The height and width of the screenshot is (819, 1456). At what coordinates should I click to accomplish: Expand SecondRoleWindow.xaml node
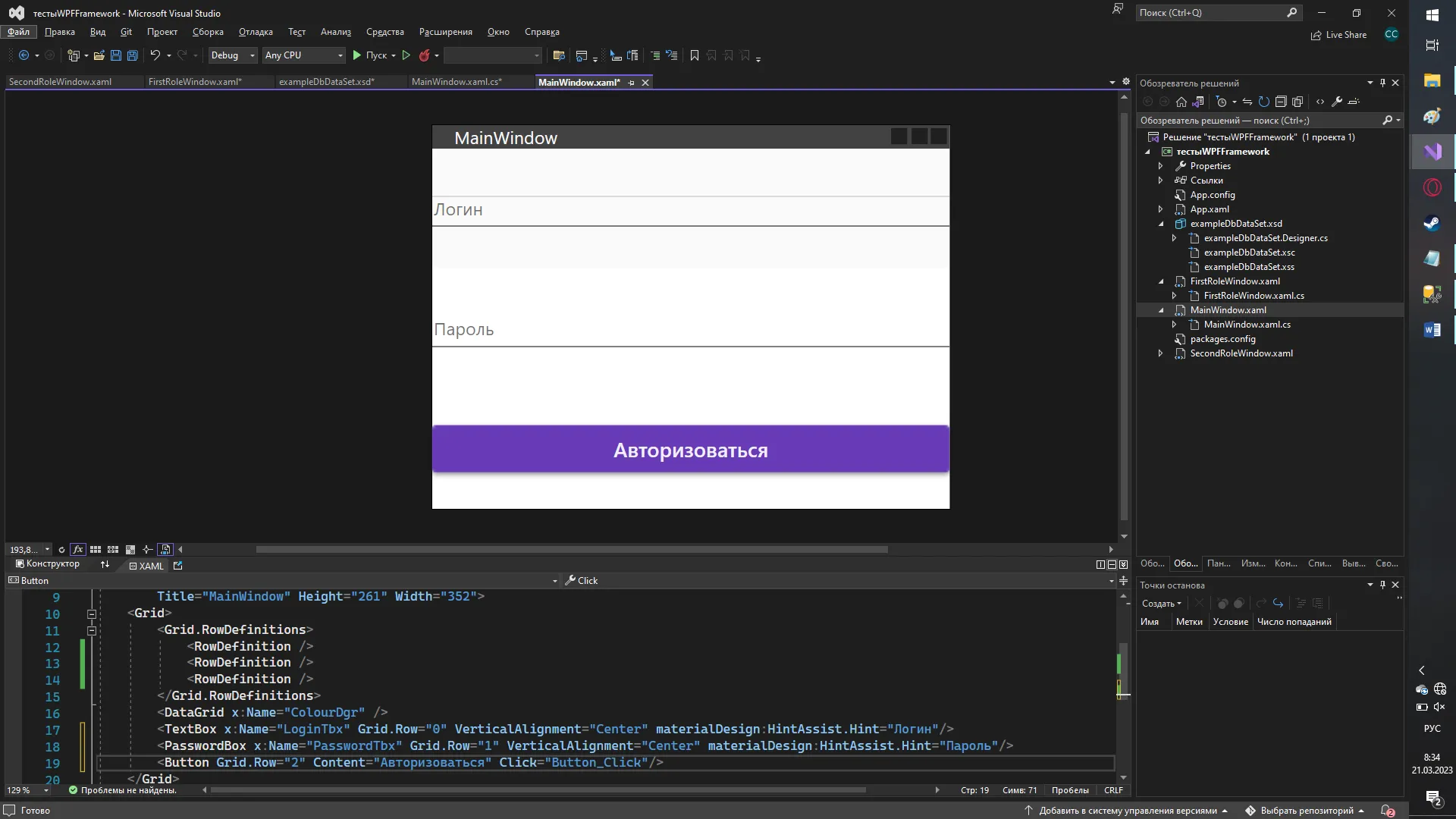tap(1160, 353)
